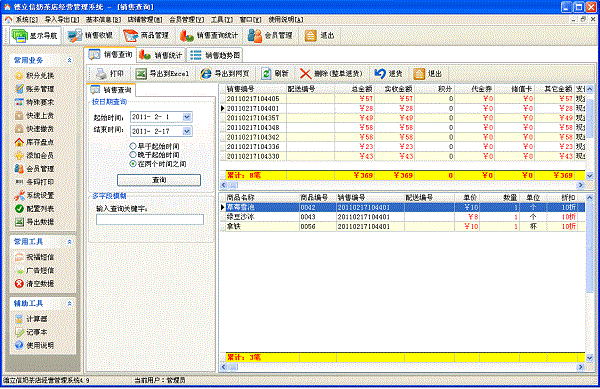The image size is (600, 389).
Task: Click the item table's vertical scrollbar down arrow
Action: coord(590,358)
